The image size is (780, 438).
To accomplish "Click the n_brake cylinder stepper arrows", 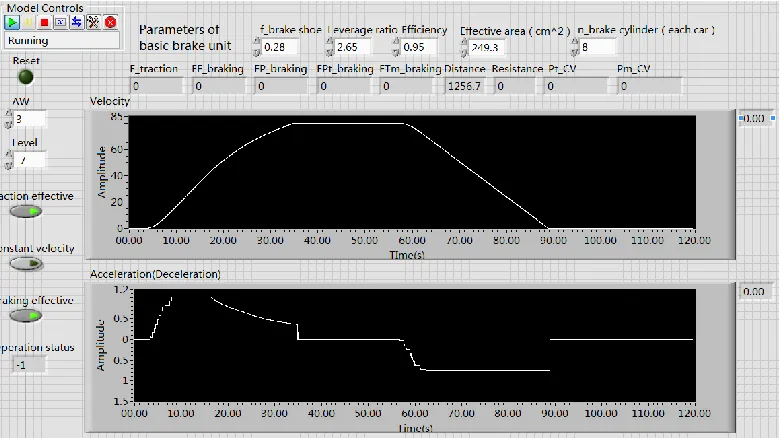I will [575, 47].
